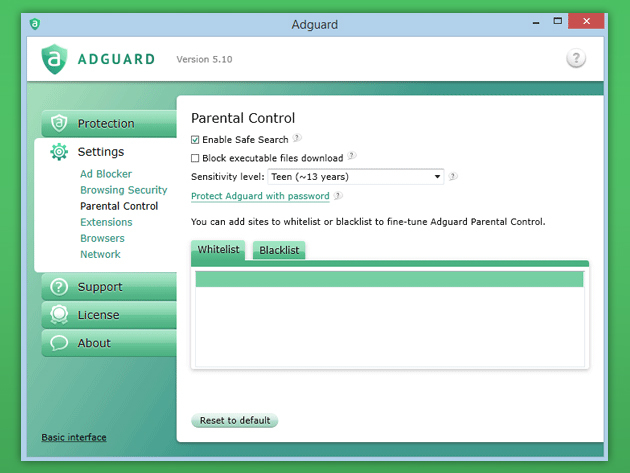Image resolution: width=630 pixels, height=473 pixels.
Task: Click the Settings gear icon
Action: (x=59, y=152)
